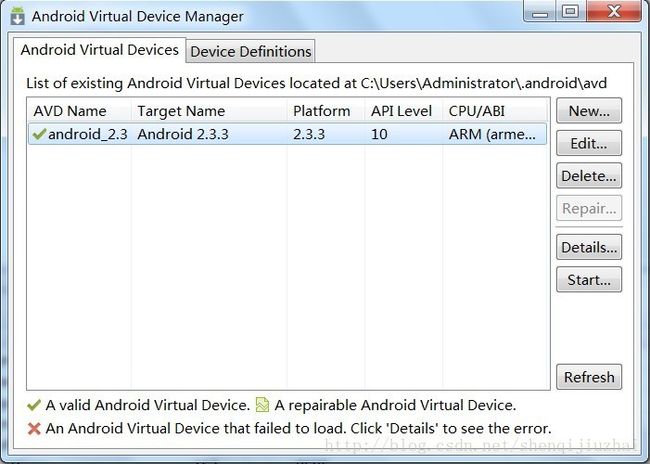Reload the device list with Refresh
This screenshot has height=464, width=650.
tap(589, 377)
